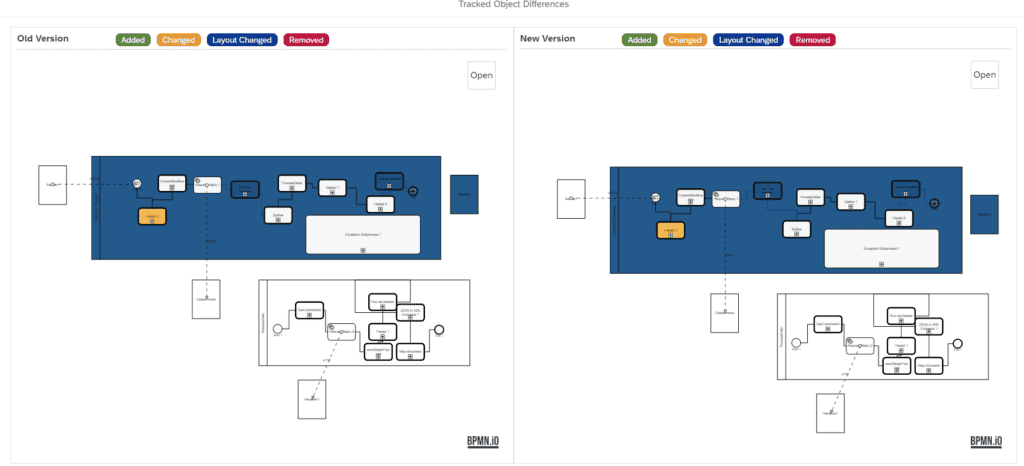Select JSON to XML Converter 1, Old Version
This screenshot has height=466, width=1024.
pyautogui.click(x=409, y=313)
